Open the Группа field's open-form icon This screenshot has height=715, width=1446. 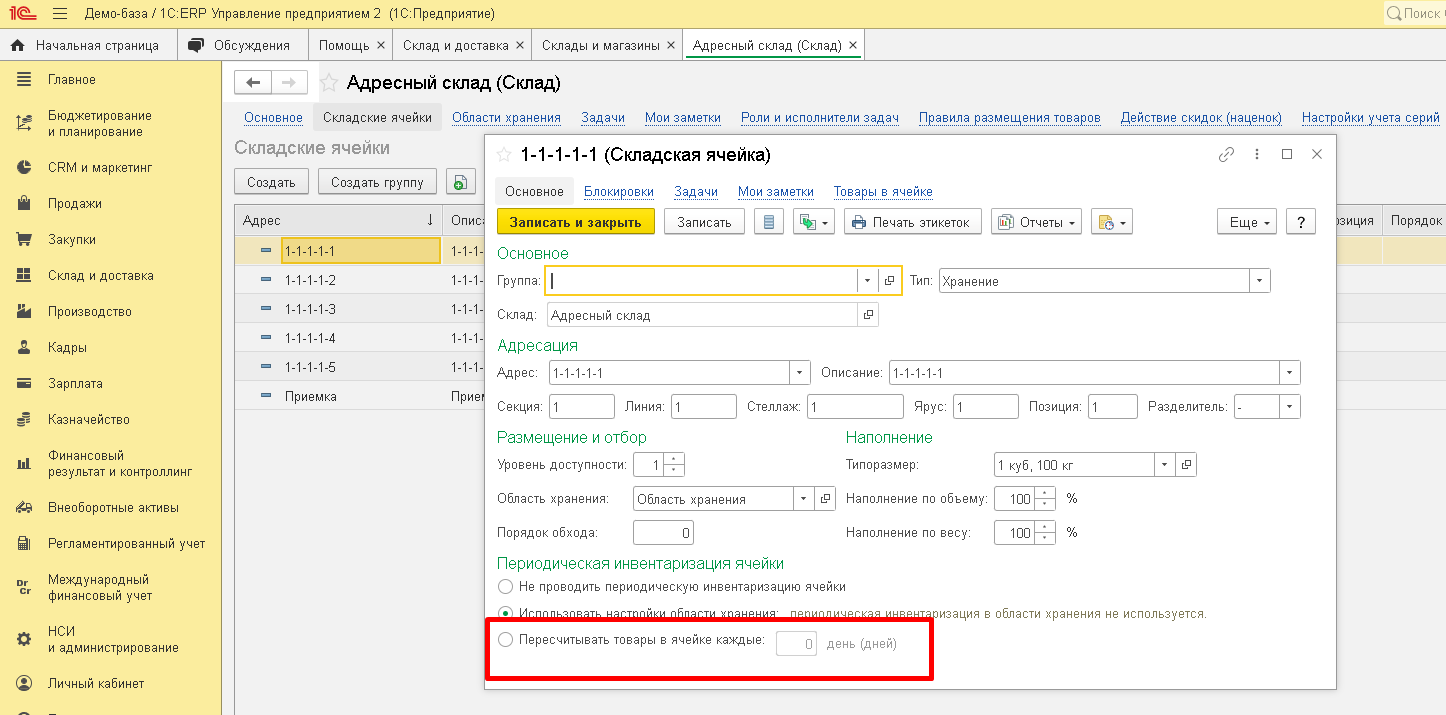pyautogui.click(x=890, y=281)
